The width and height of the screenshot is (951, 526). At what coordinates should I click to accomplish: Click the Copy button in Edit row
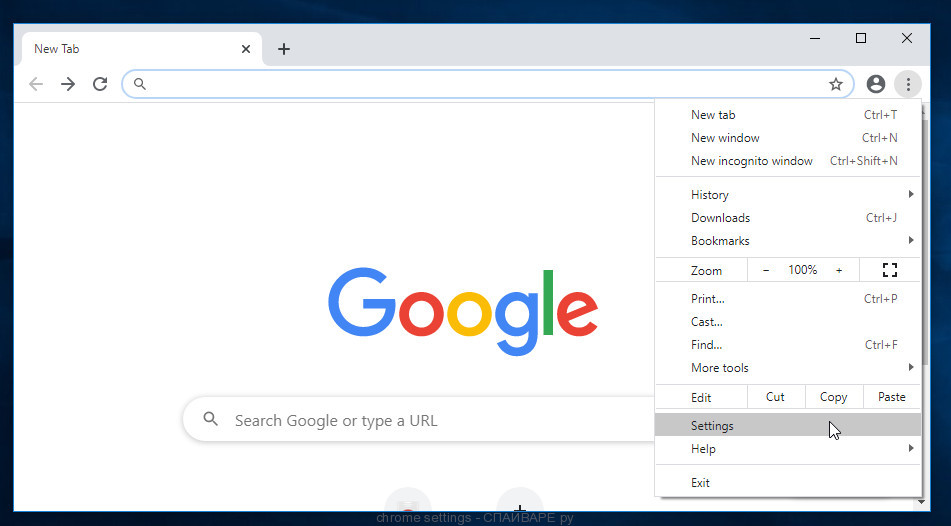click(x=833, y=397)
